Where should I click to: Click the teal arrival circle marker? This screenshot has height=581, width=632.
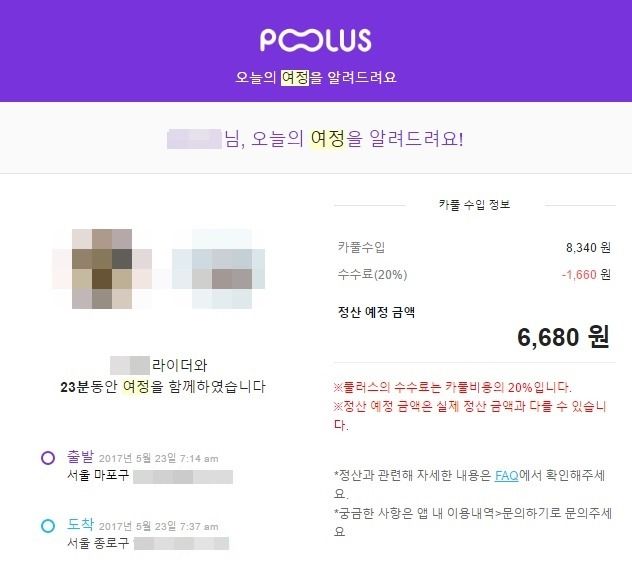coord(48,525)
